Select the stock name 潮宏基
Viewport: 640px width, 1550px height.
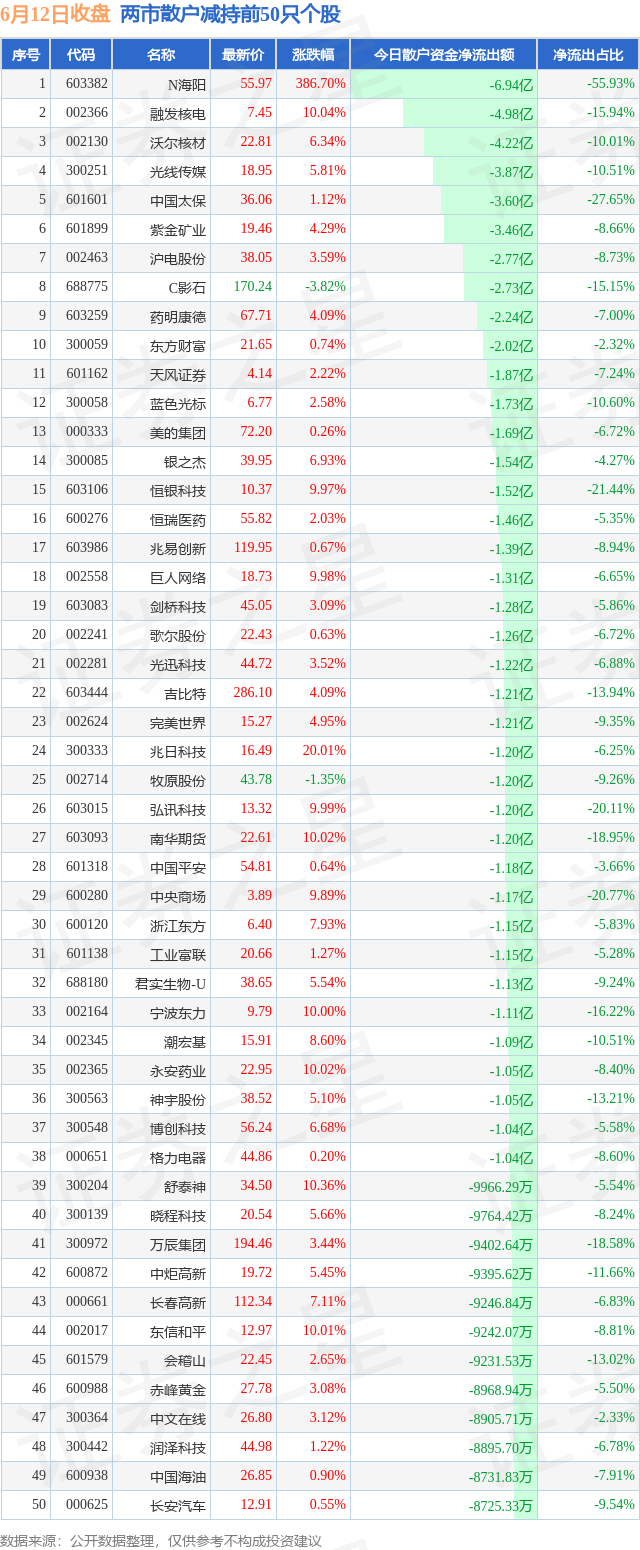pyautogui.click(x=185, y=1041)
